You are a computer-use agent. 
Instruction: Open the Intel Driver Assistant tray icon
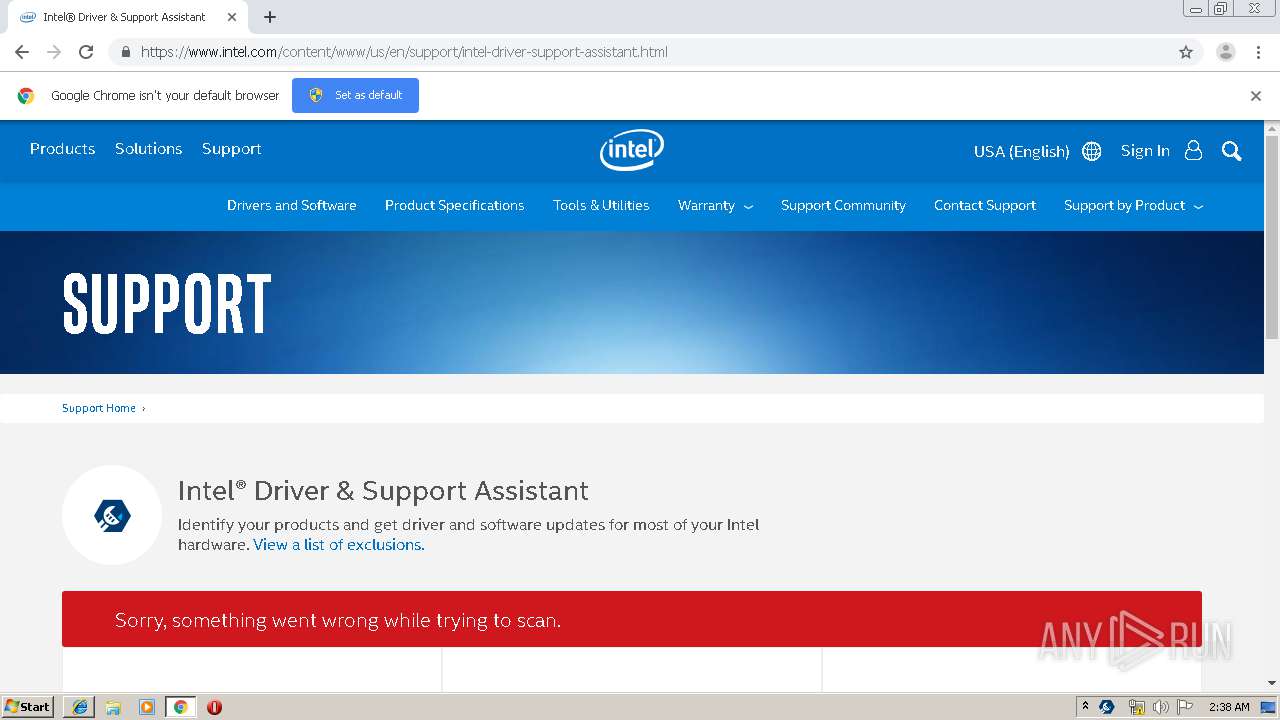(1107, 707)
